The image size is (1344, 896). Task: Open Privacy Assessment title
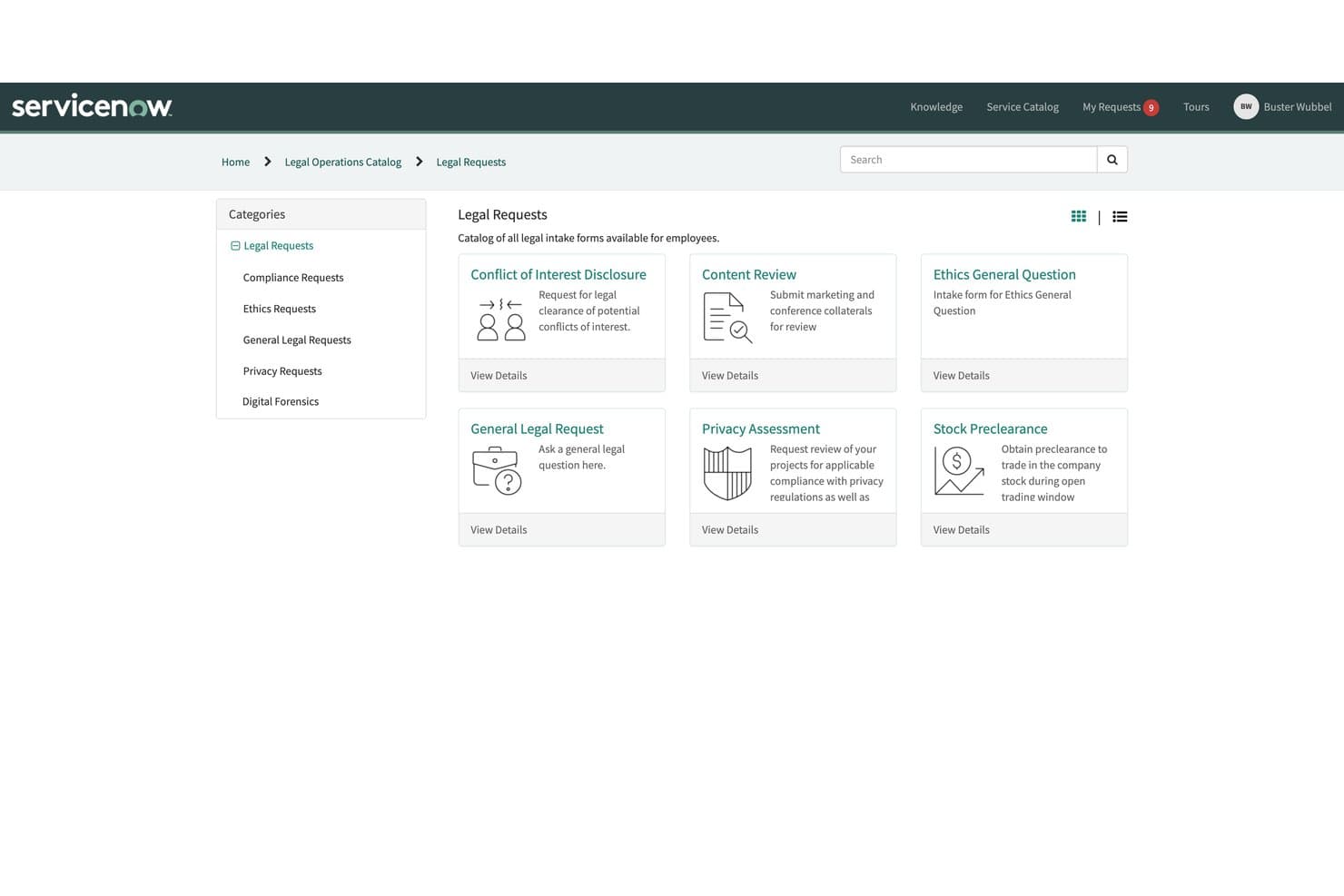(x=761, y=428)
